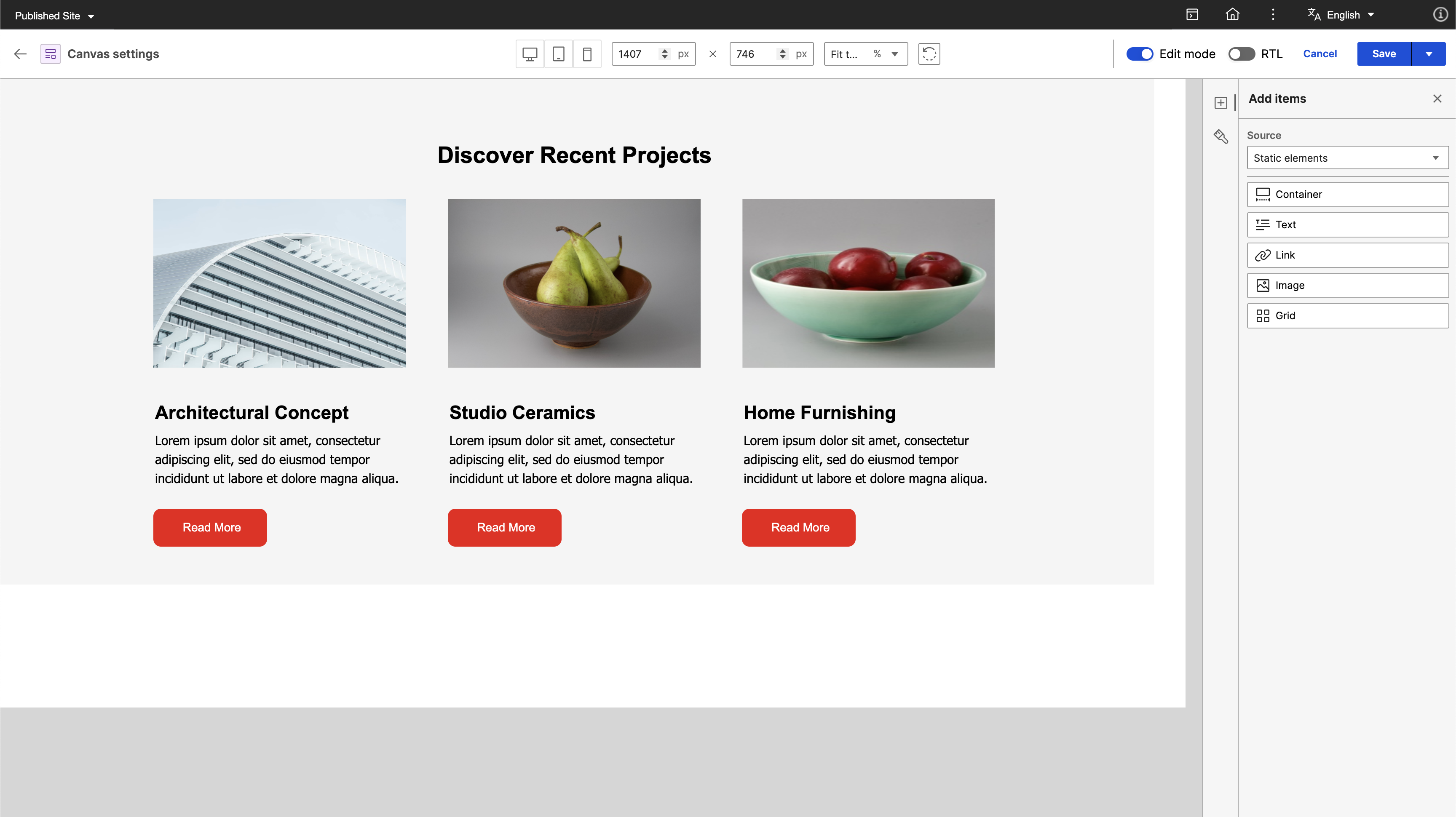The height and width of the screenshot is (817, 1456).
Task: Switch to mobile phone viewport preview
Action: (x=587, y=54)
